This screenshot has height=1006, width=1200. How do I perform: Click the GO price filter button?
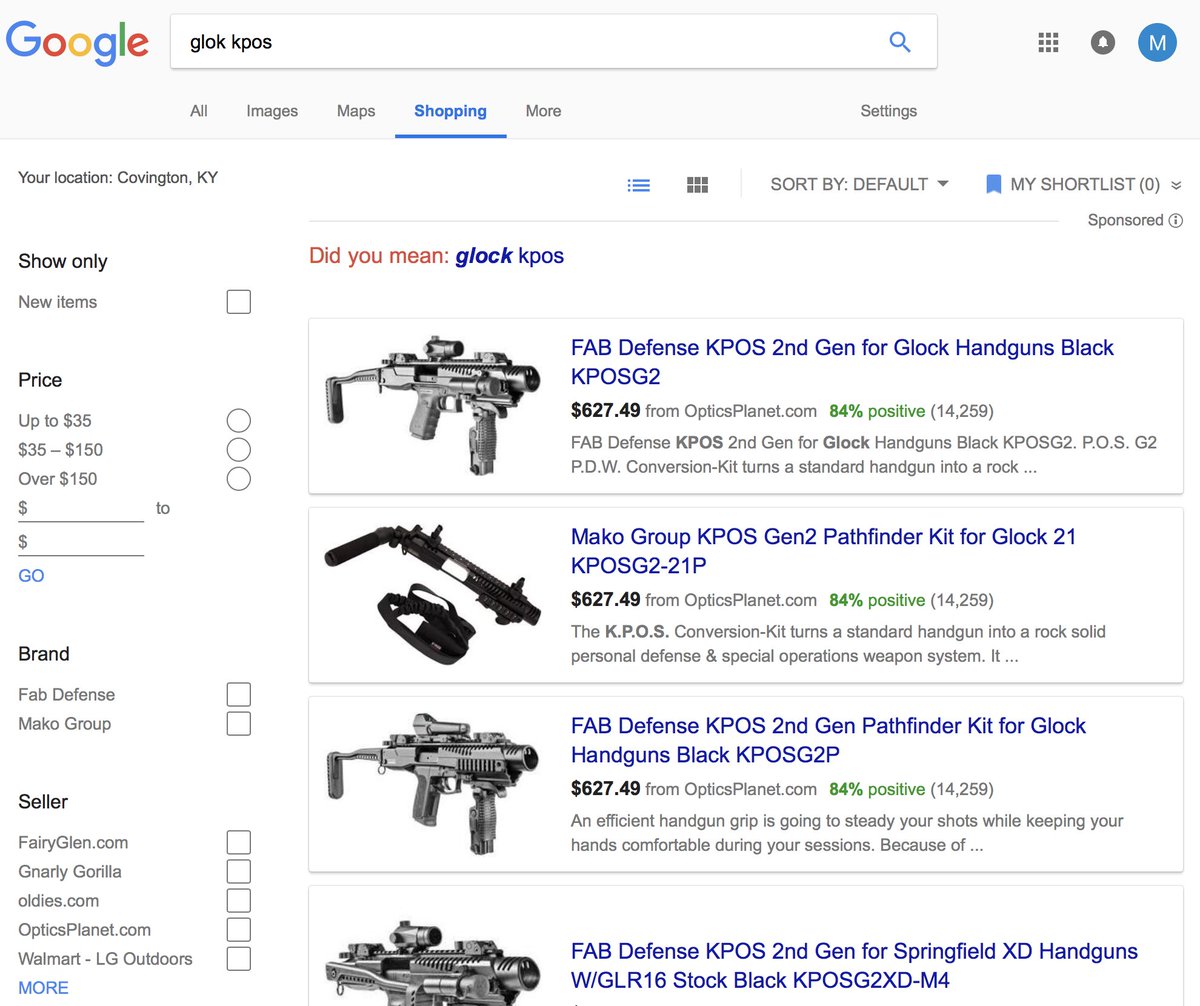point(31,576)
